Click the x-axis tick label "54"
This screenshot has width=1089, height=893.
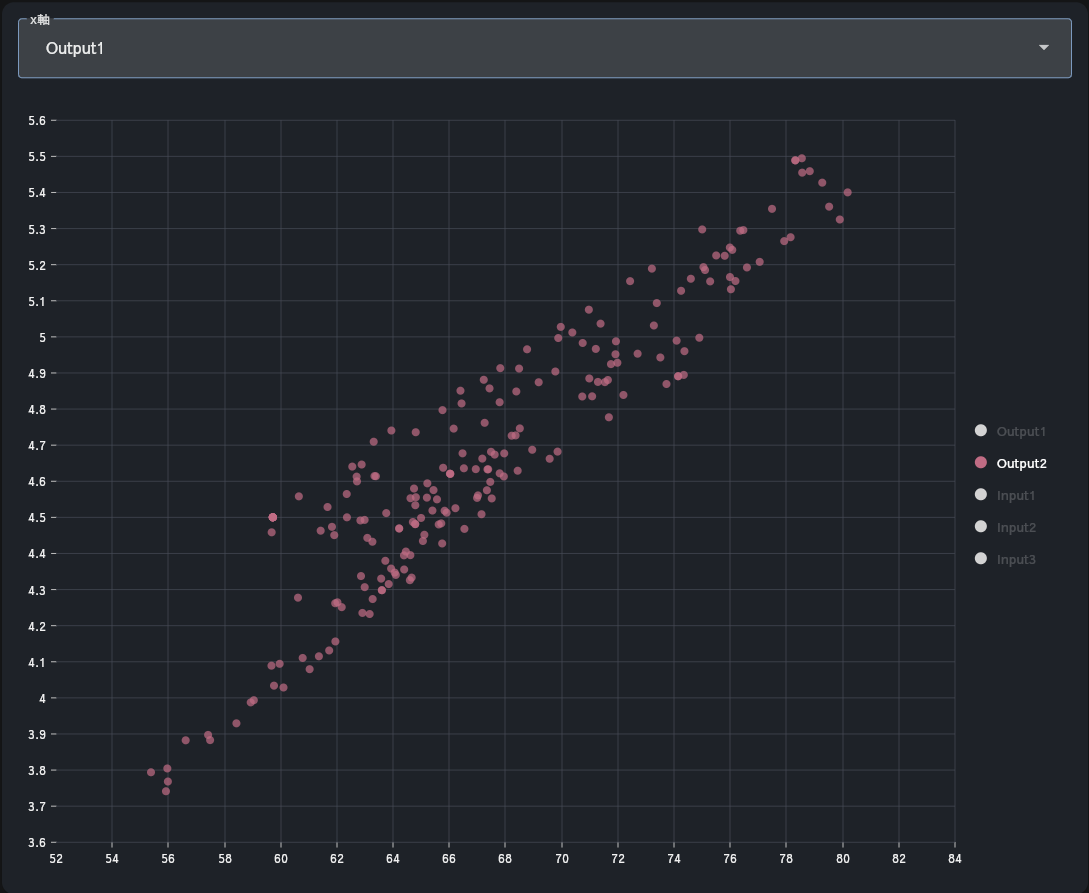(x=112, y=859)
